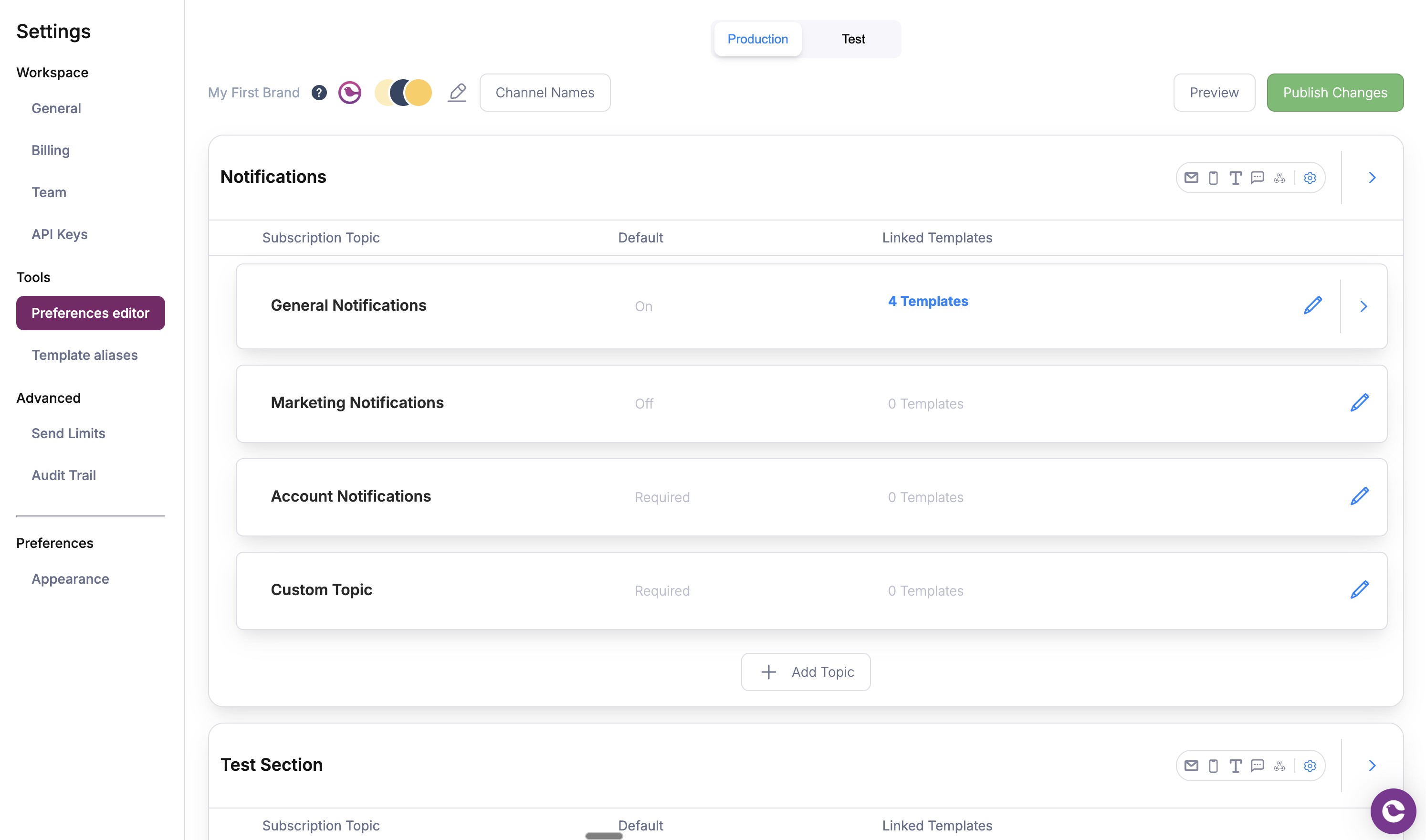Open the 4 Templates link

coord(927,301)
